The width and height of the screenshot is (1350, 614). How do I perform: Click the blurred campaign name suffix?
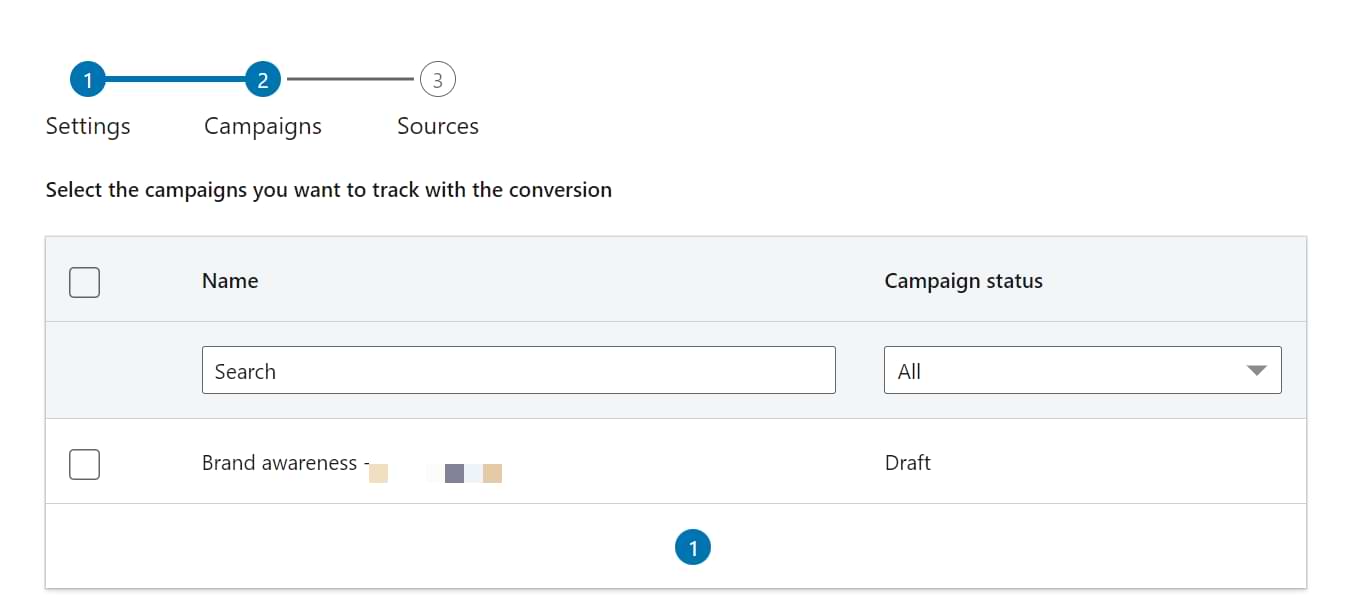(435, 473)
